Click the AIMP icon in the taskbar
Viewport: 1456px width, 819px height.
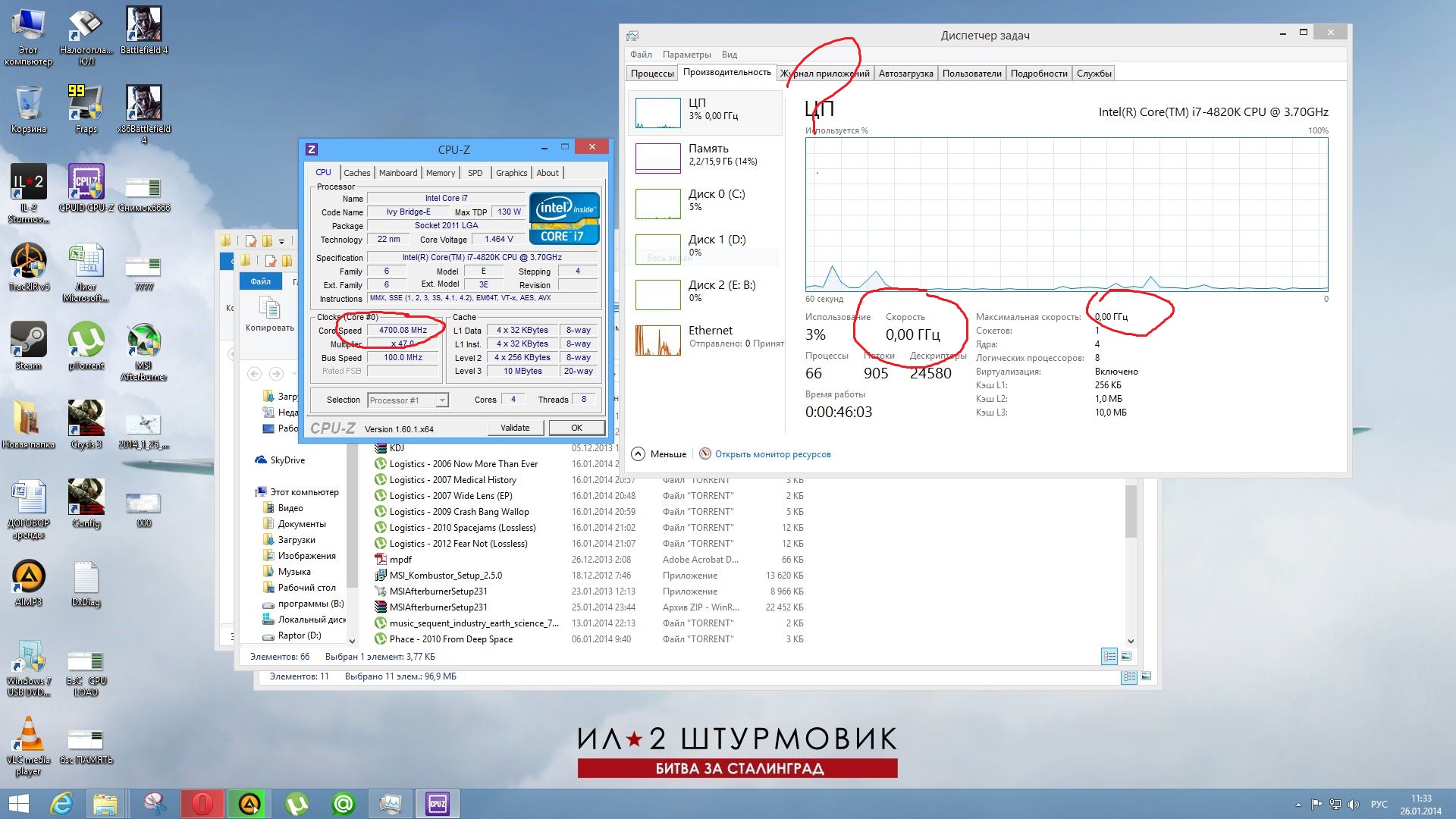[x=249, y=804]
